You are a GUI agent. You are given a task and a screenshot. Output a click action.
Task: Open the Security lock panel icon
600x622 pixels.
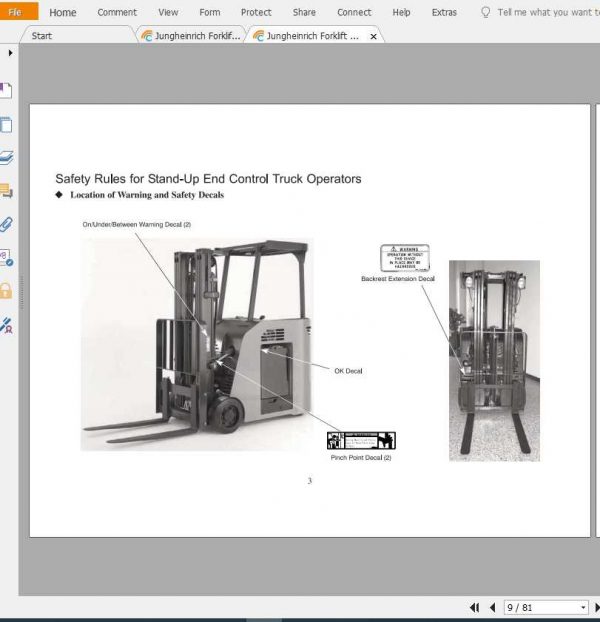[x=6, y=290]
